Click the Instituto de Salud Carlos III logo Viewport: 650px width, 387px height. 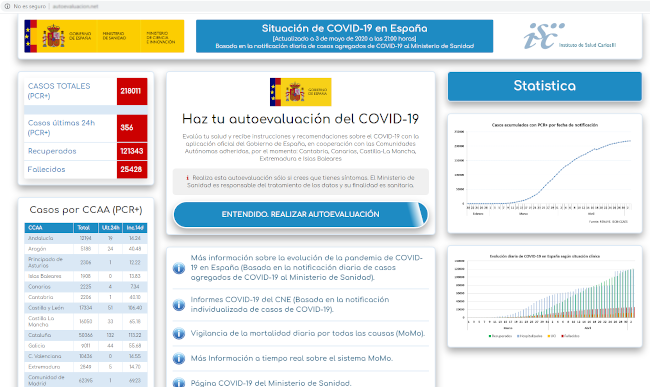(x=570, y=36)
